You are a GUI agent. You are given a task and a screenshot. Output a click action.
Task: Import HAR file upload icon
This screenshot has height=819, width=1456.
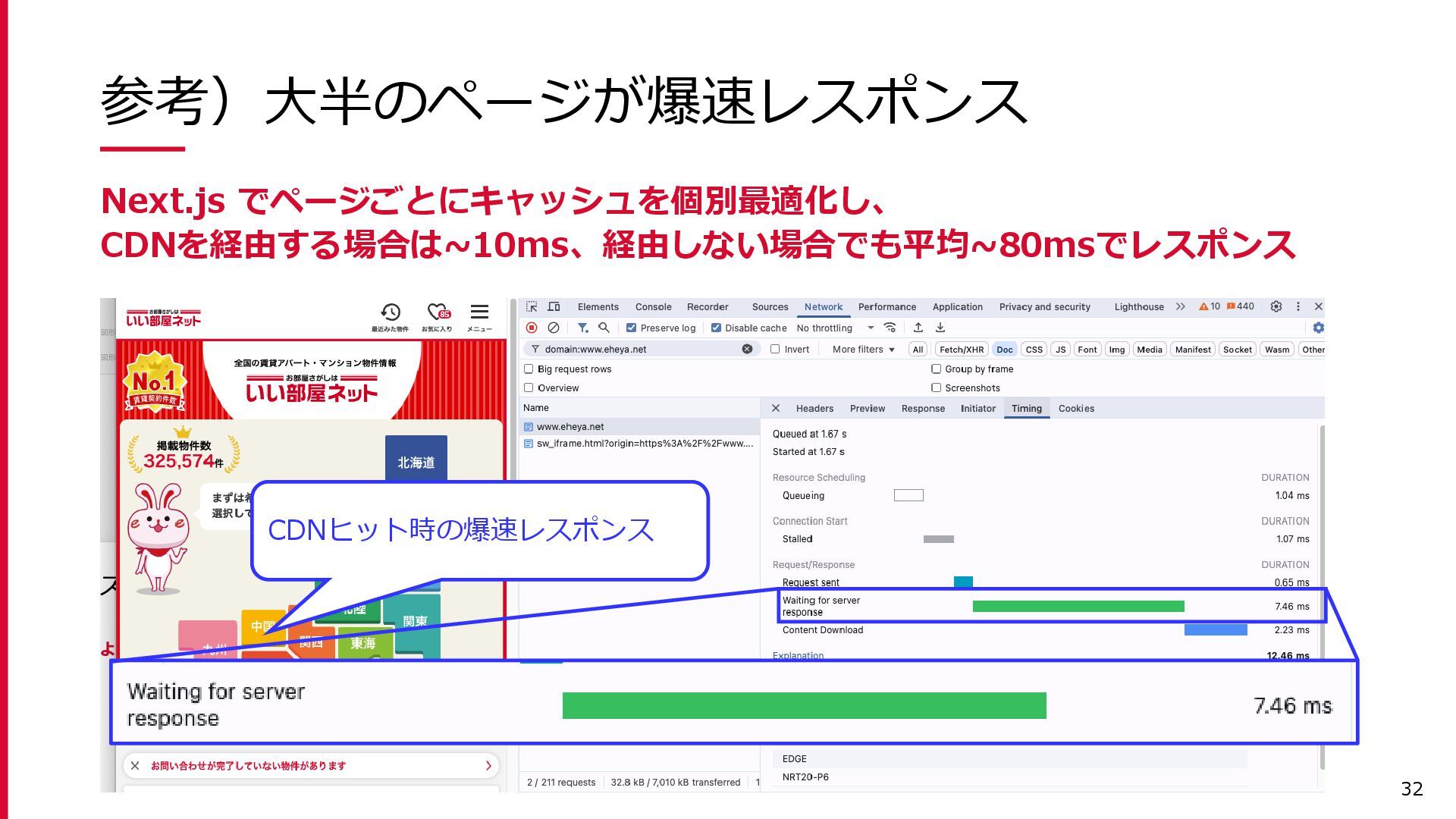tap(918, 328)
